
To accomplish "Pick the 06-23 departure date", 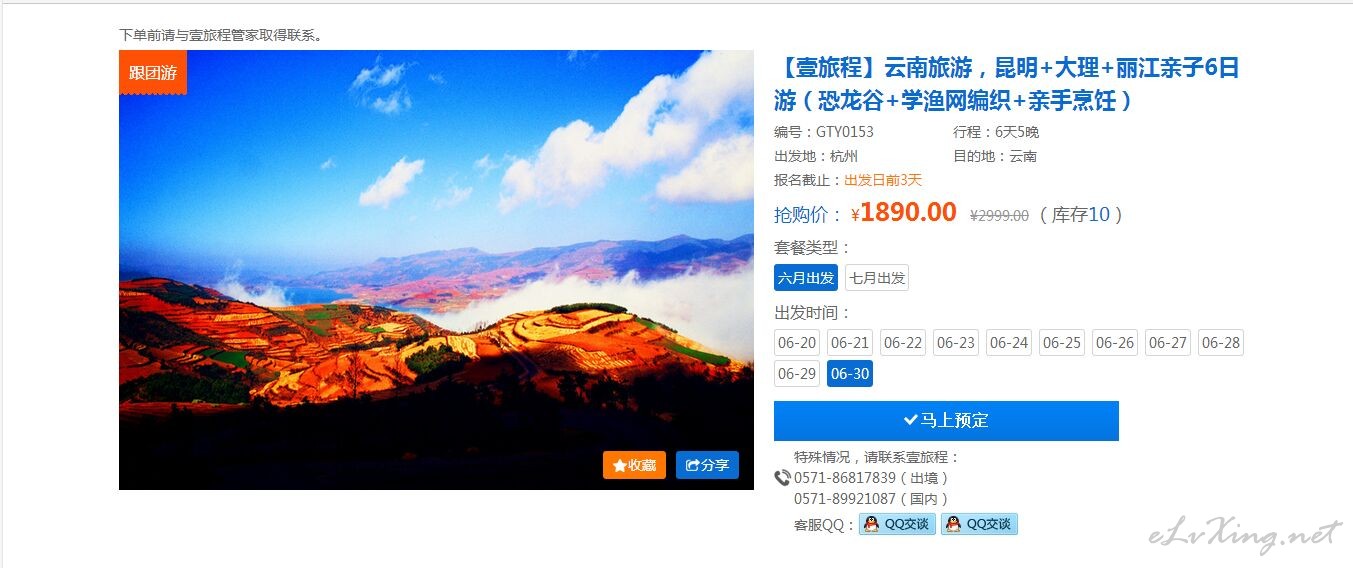I will click(x=956, y=343).
